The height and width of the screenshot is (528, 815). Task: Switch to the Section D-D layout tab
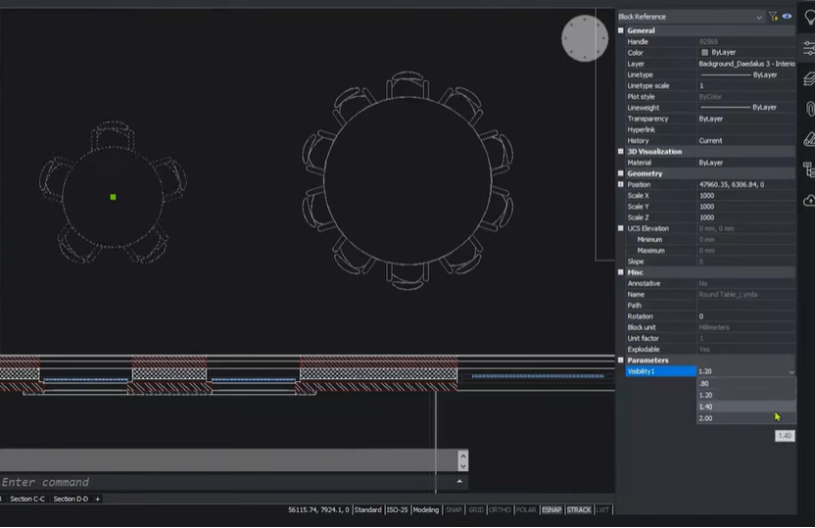71,499
